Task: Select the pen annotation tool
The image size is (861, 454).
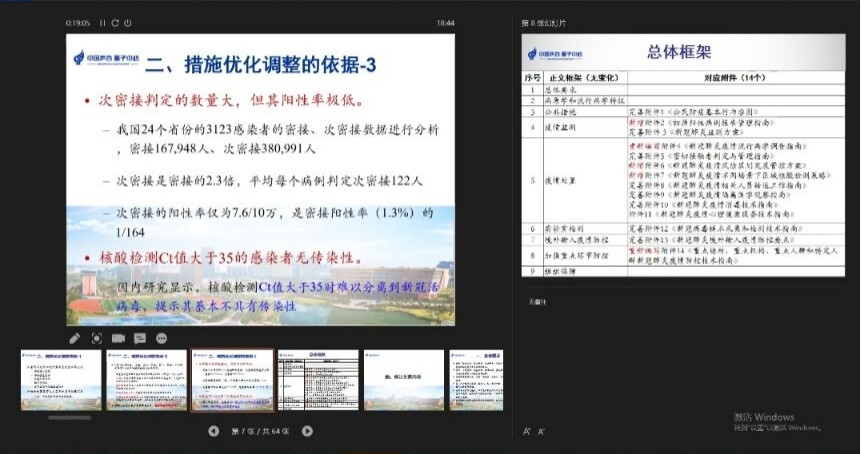Action: [x=75, y=338]
